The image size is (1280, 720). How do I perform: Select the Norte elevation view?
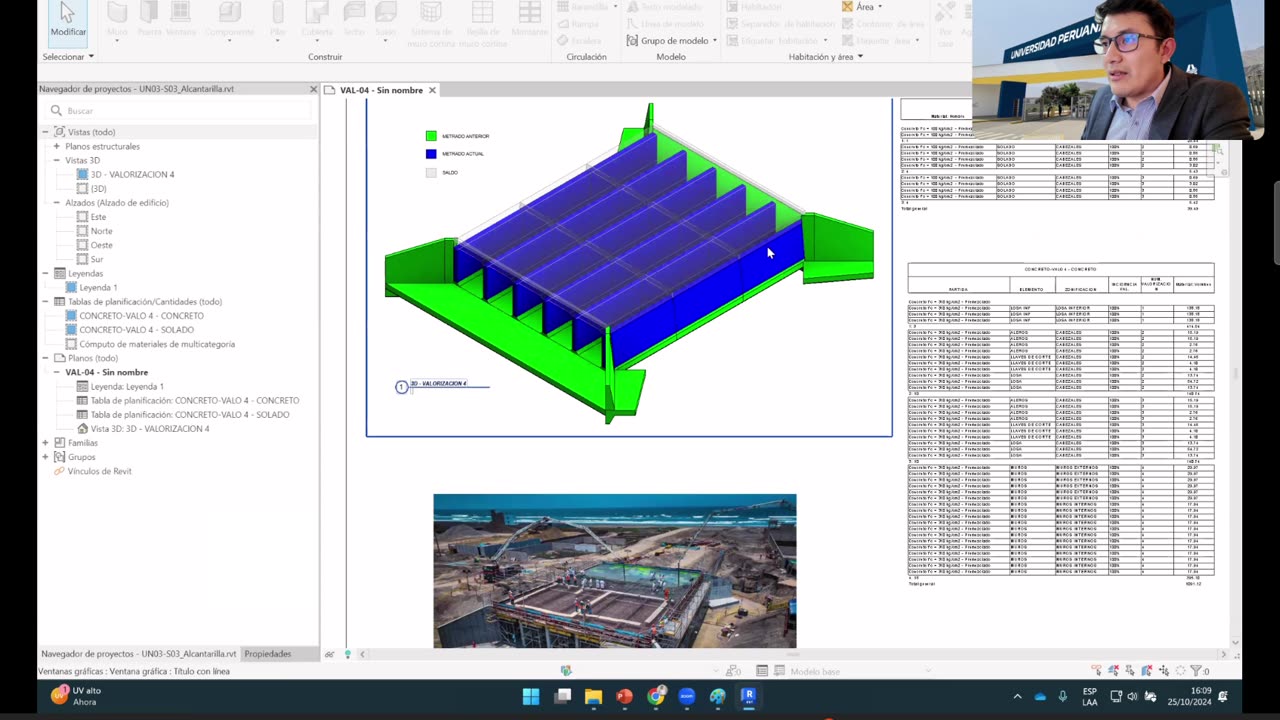click(x=101, y=231)
